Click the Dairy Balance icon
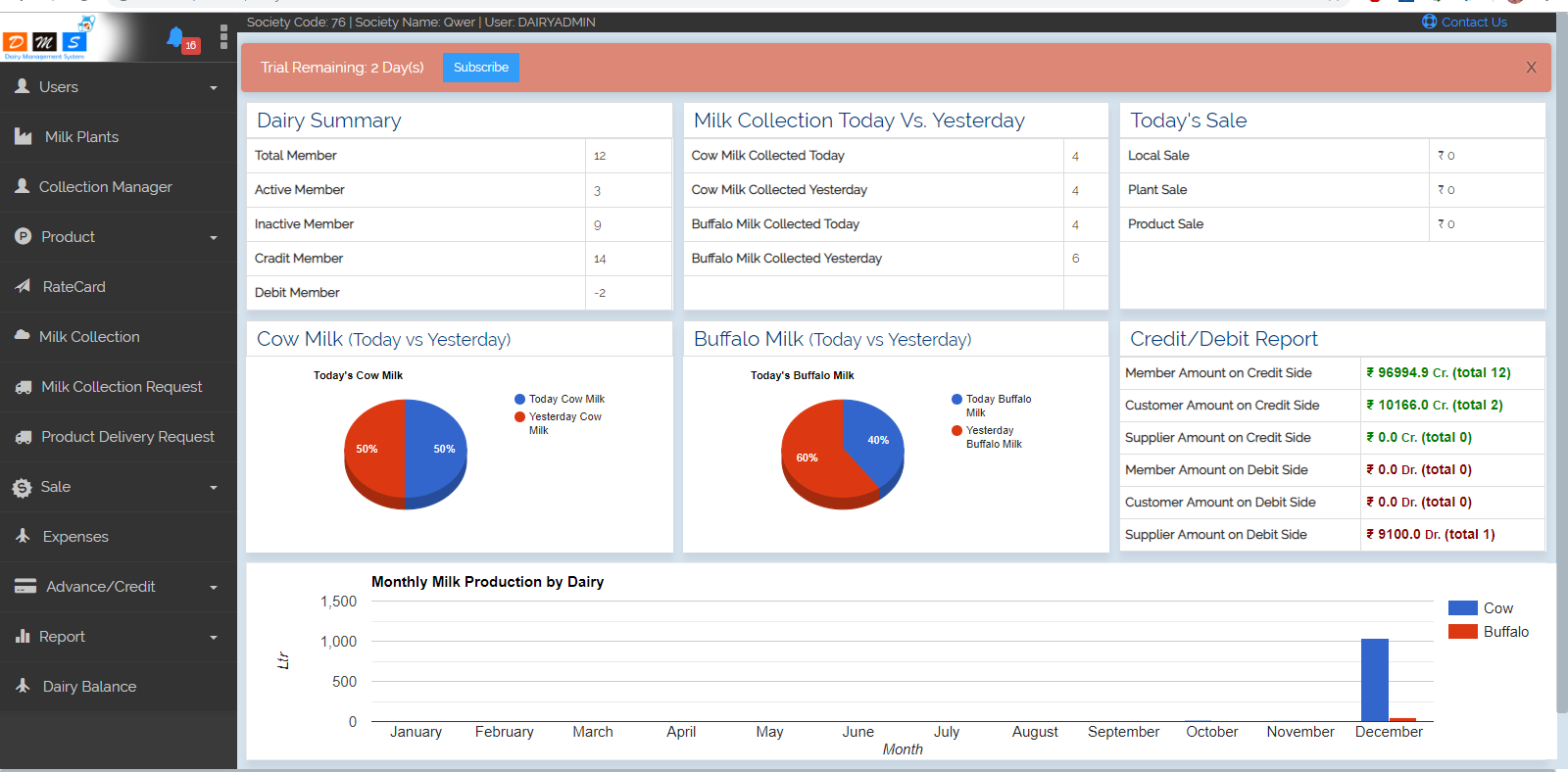 coord(24,686)
